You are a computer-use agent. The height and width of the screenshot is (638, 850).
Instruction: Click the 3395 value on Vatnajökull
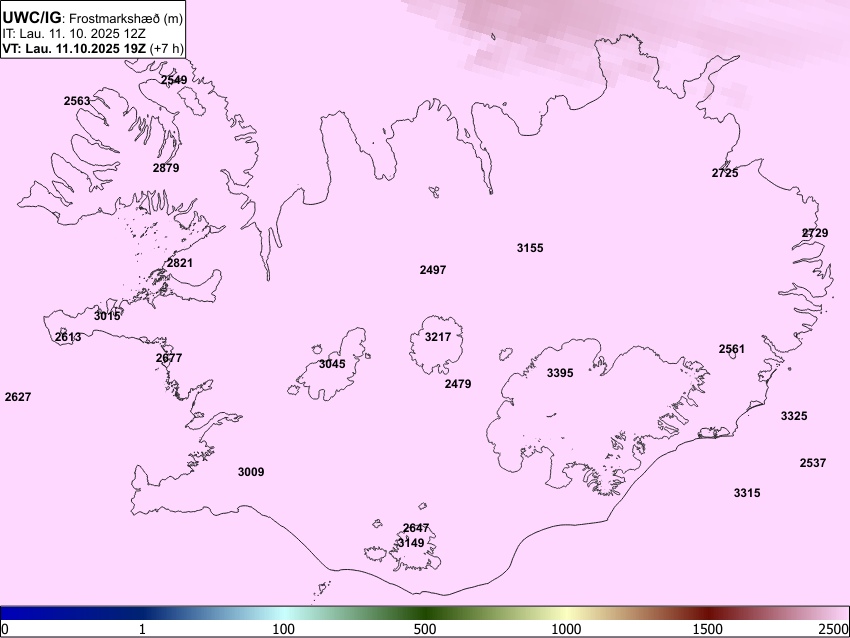click(x=560, y=373)
